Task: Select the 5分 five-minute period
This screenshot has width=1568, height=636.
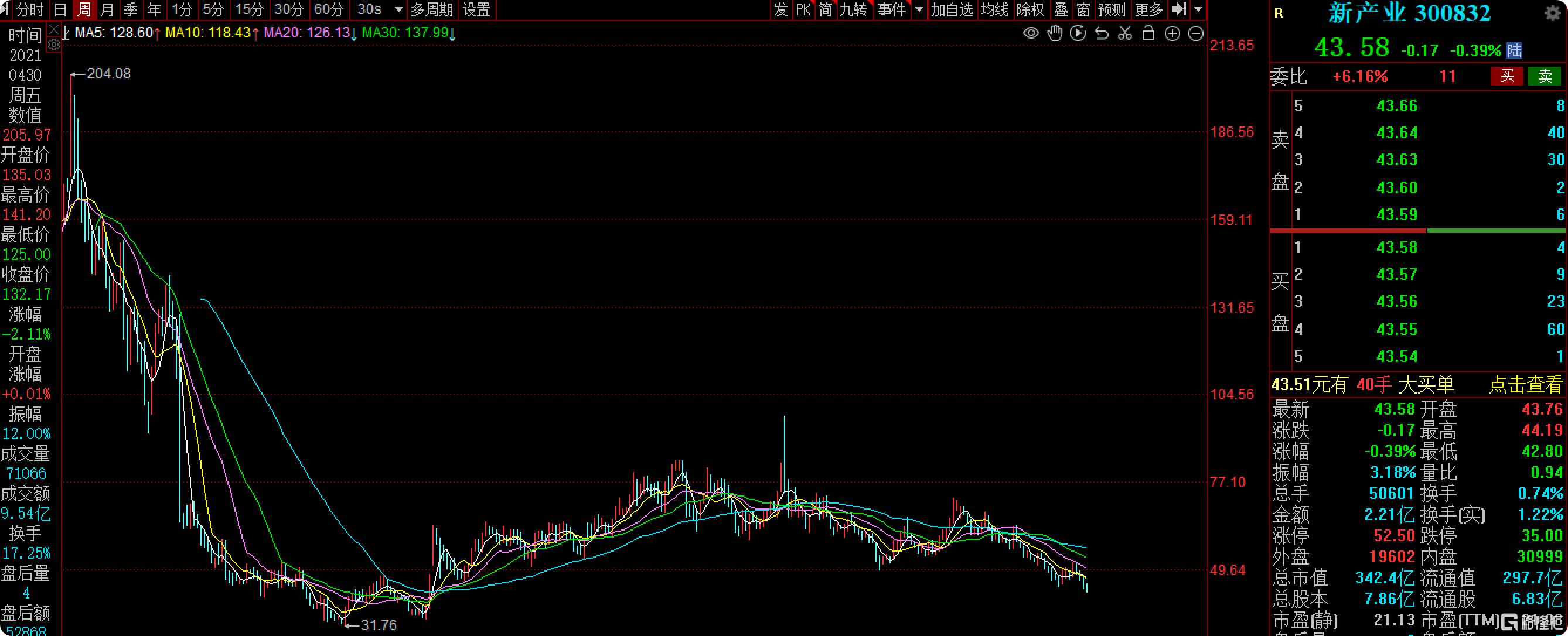Action: tap(213, 9)
